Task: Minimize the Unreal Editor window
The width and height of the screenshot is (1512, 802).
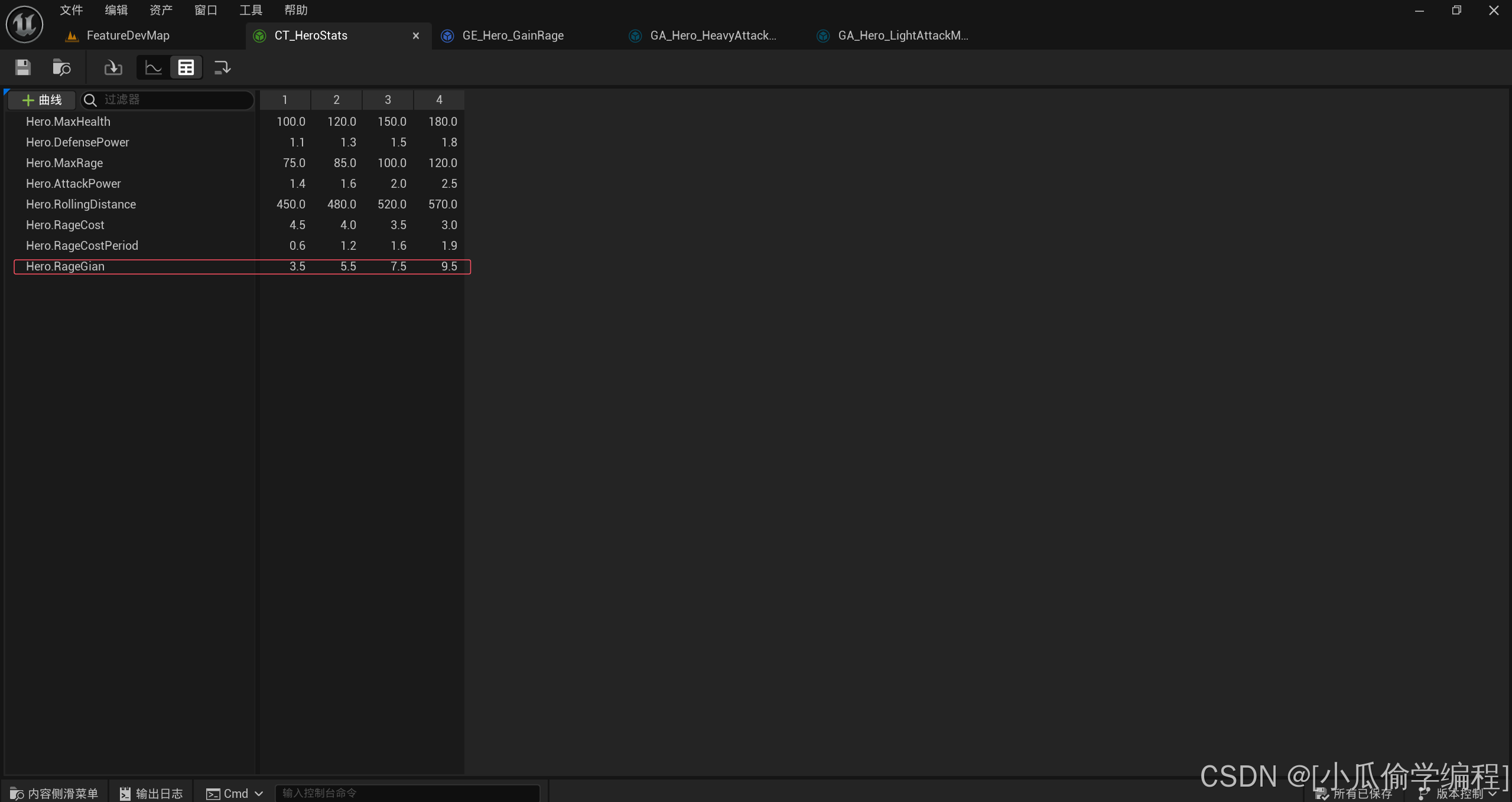Action: pyautogui.click(x=1419, y=11)
